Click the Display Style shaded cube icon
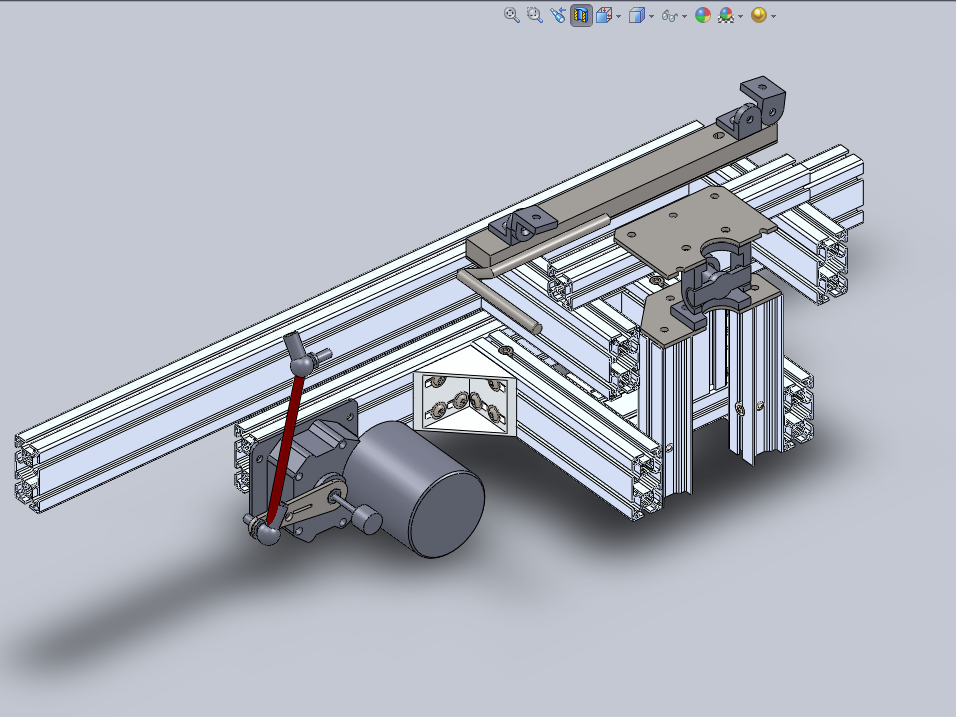Image resolution: width=956 pixels, height=717 pixels. click(637, 15)
